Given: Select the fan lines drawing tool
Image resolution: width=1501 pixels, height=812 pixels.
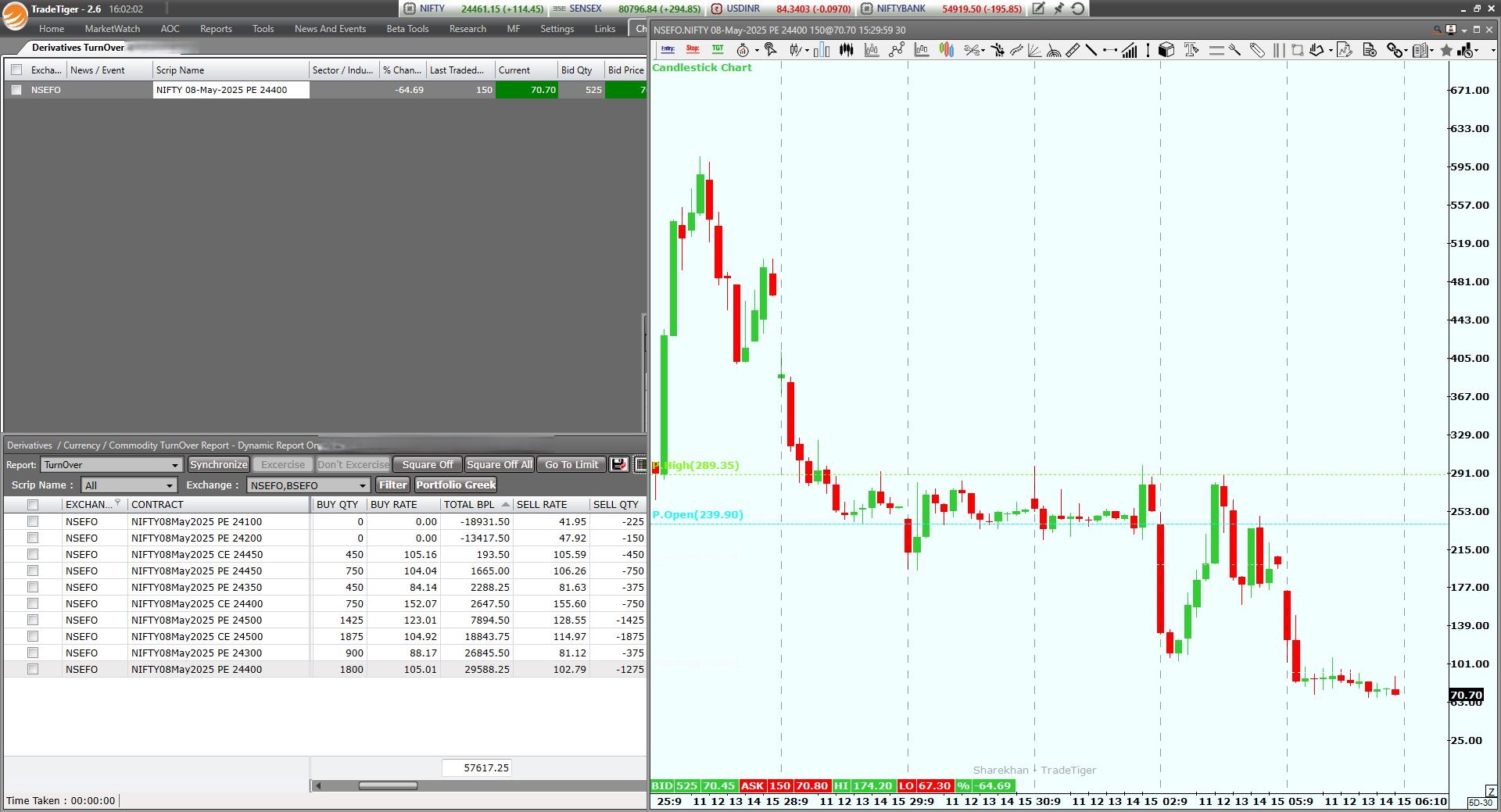Looking at the screenshot, I should coord(1034,50).
